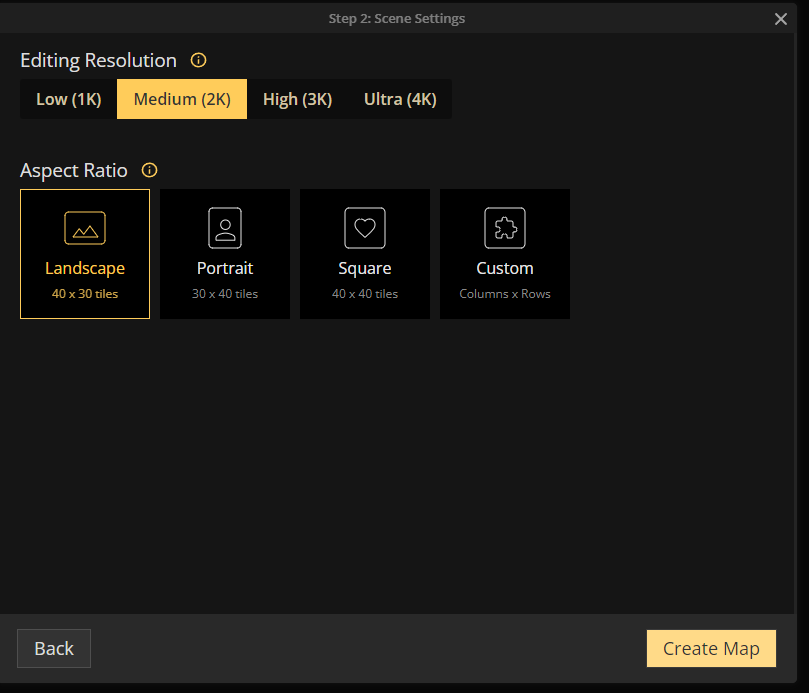Select the Custom puzzle piece icon
The height and width of the screenshot is (693, 809).
click(x=505, y=228)
